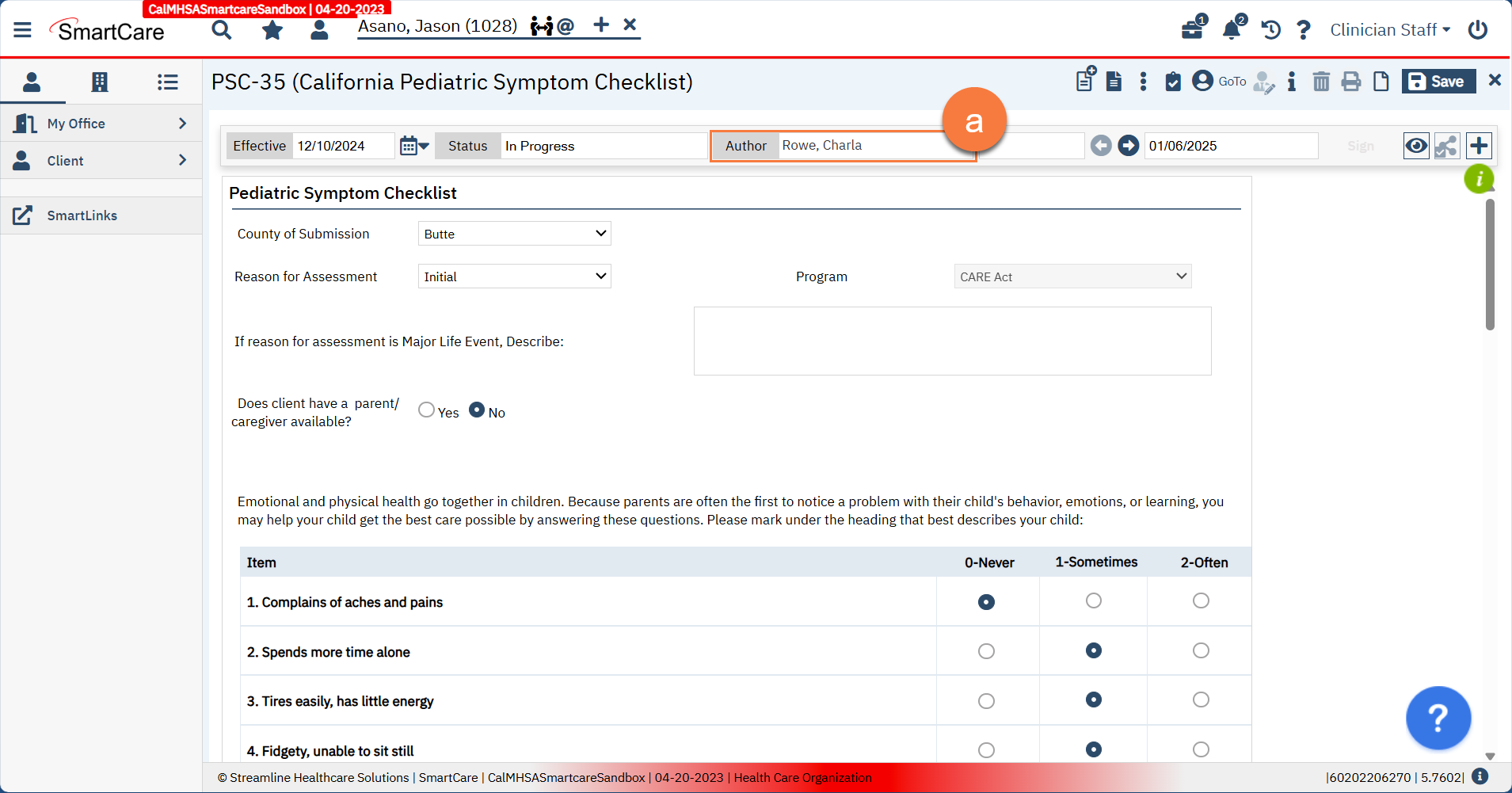Open the search magnifier icon

(x=222, y=30)
